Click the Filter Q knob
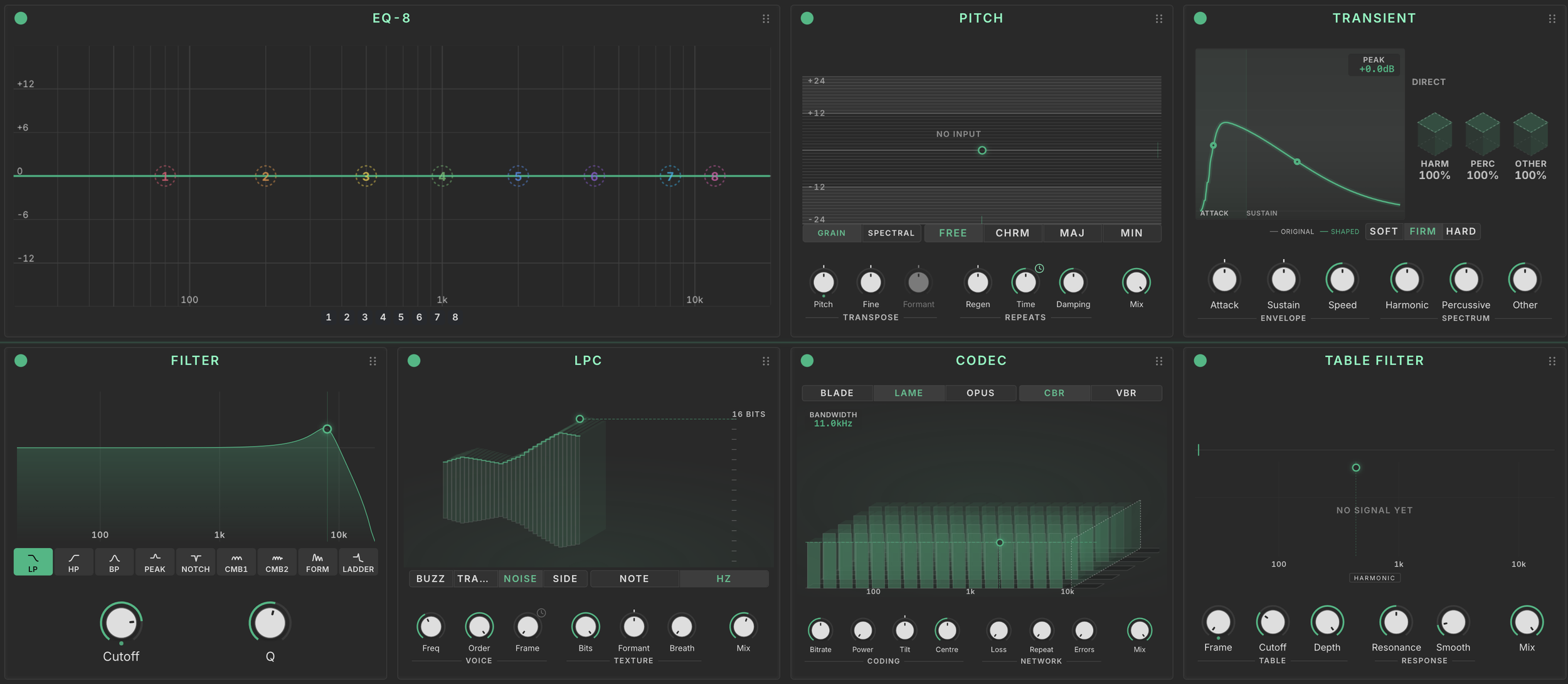1568x684 pixels. click(270, 623)
